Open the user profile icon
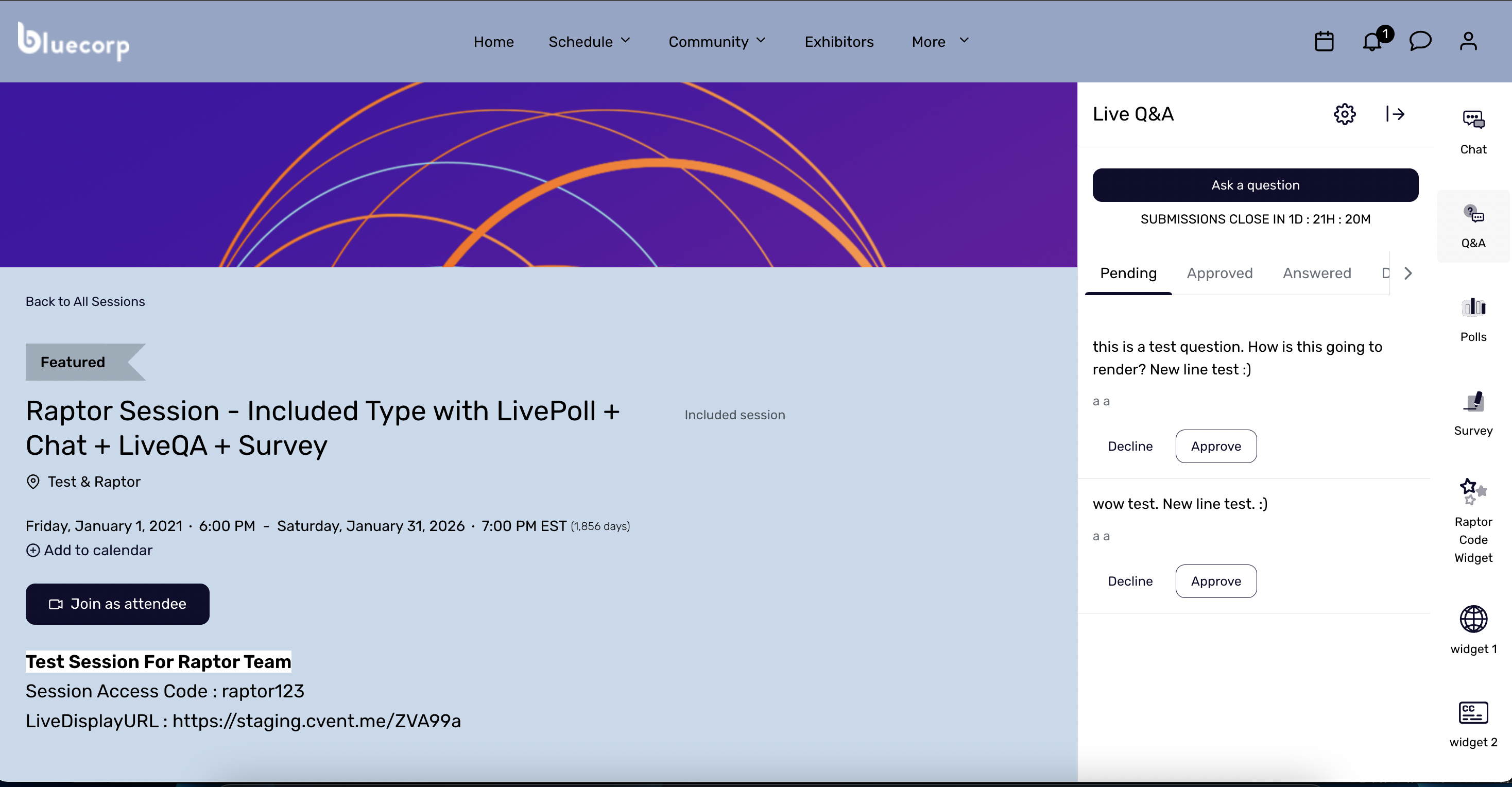 coord(1469,42)
